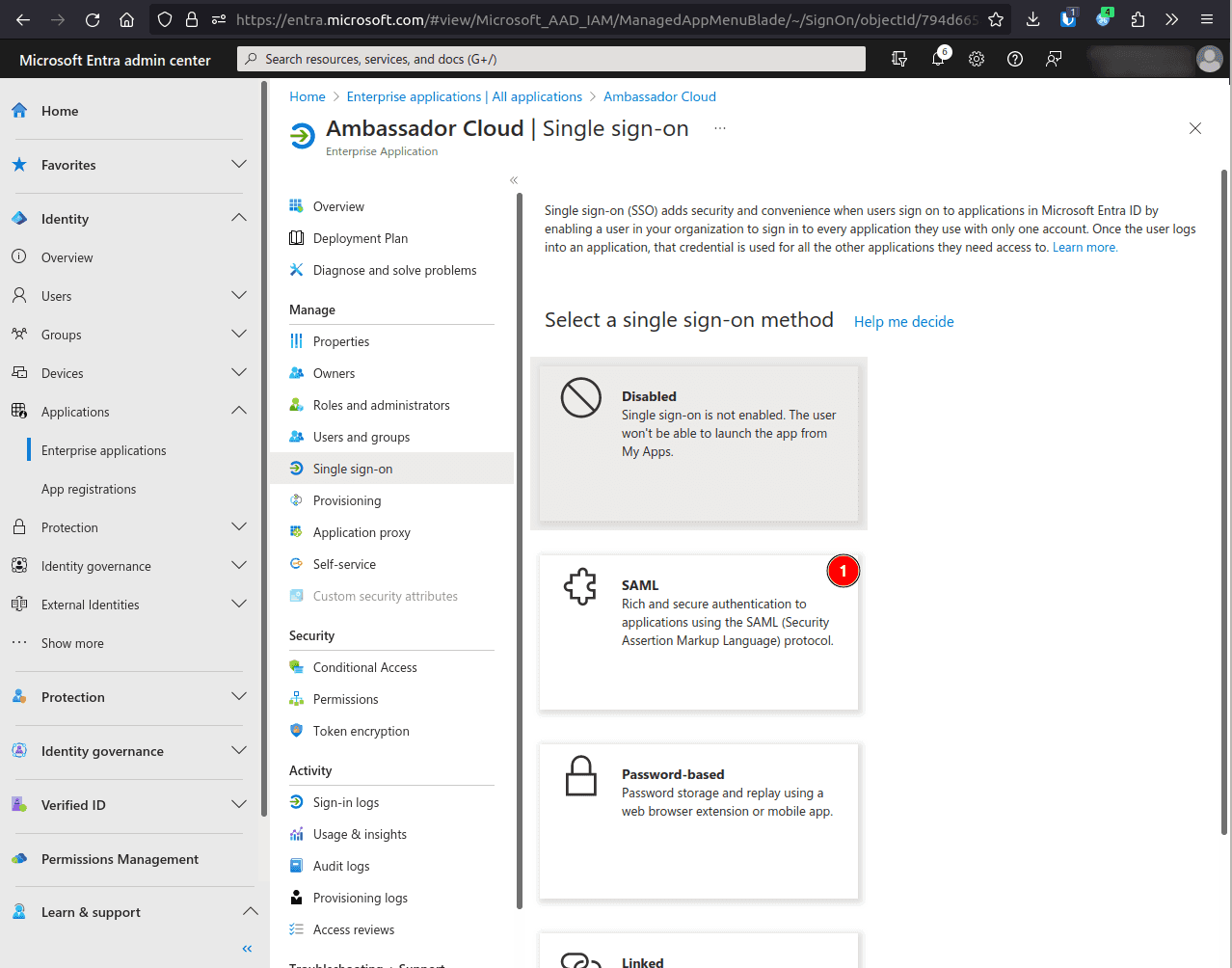Choose the Linked sign-on card

(699, 951)
